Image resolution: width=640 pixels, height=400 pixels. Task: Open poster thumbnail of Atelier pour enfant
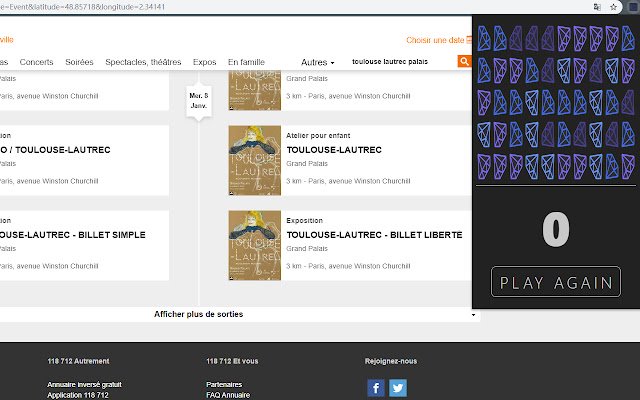coord(255,160)
